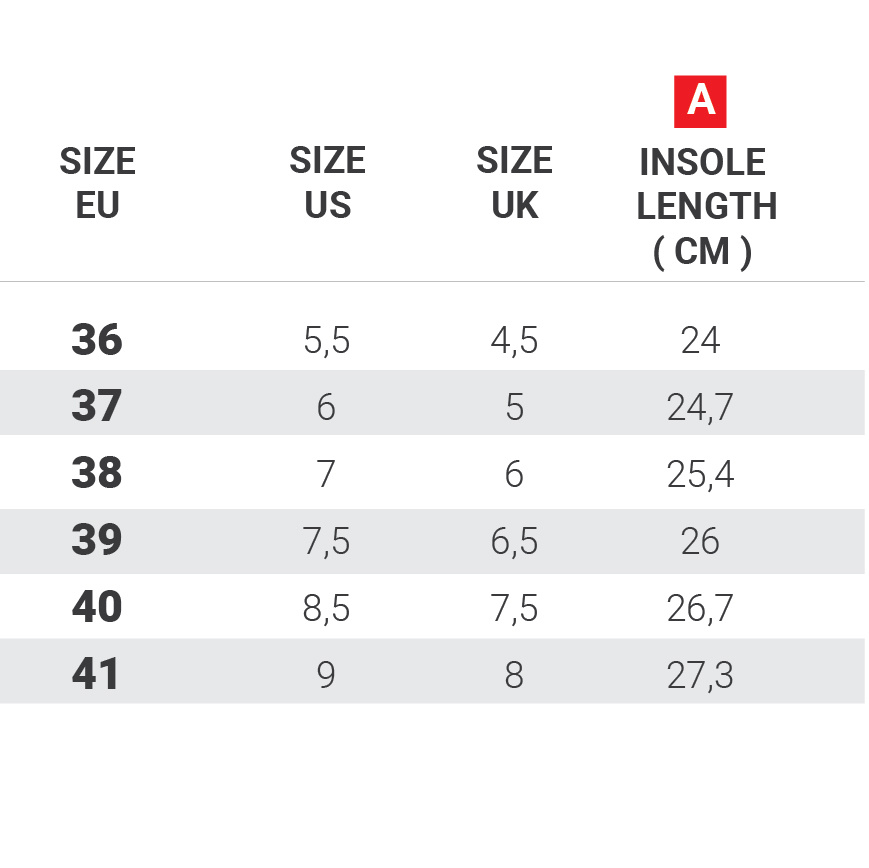Screen dimensions: 869x868
Task: Click insole length 26,7 value
Action: tap(700, 608)
